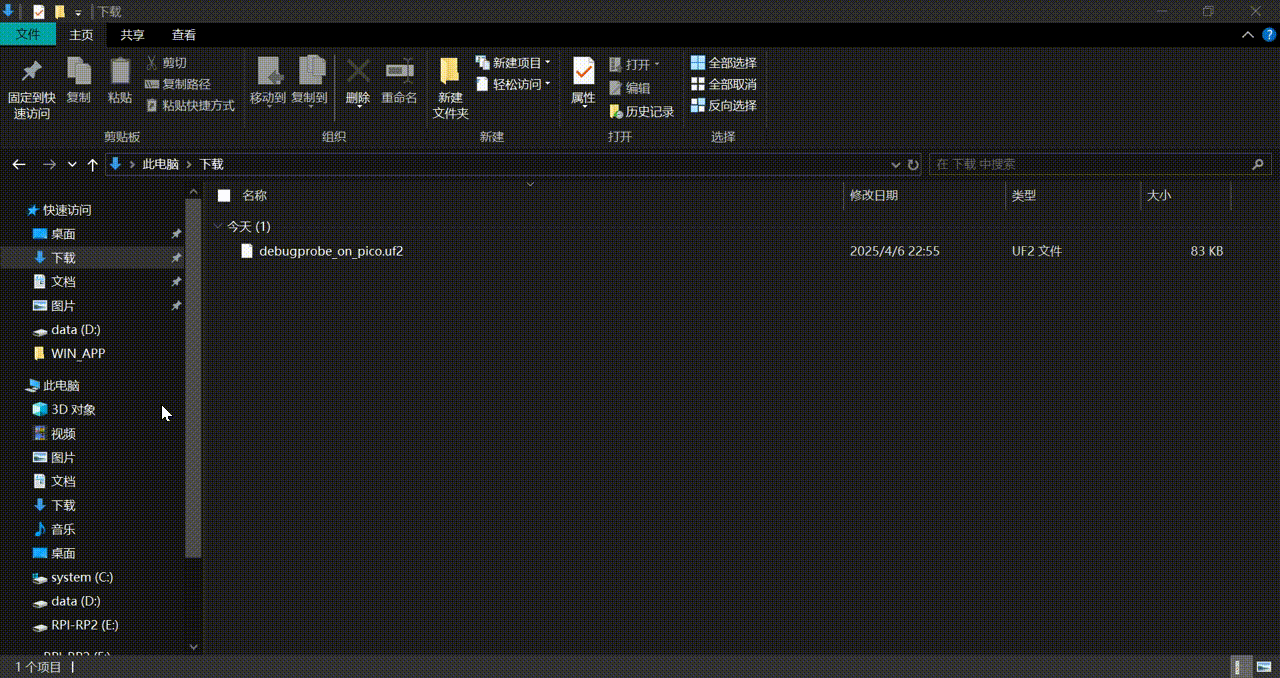Image resolution: width=1280 pixels, height=678 pixels.
Task: Click Select none (全部取消)
Action: [724, 84]
